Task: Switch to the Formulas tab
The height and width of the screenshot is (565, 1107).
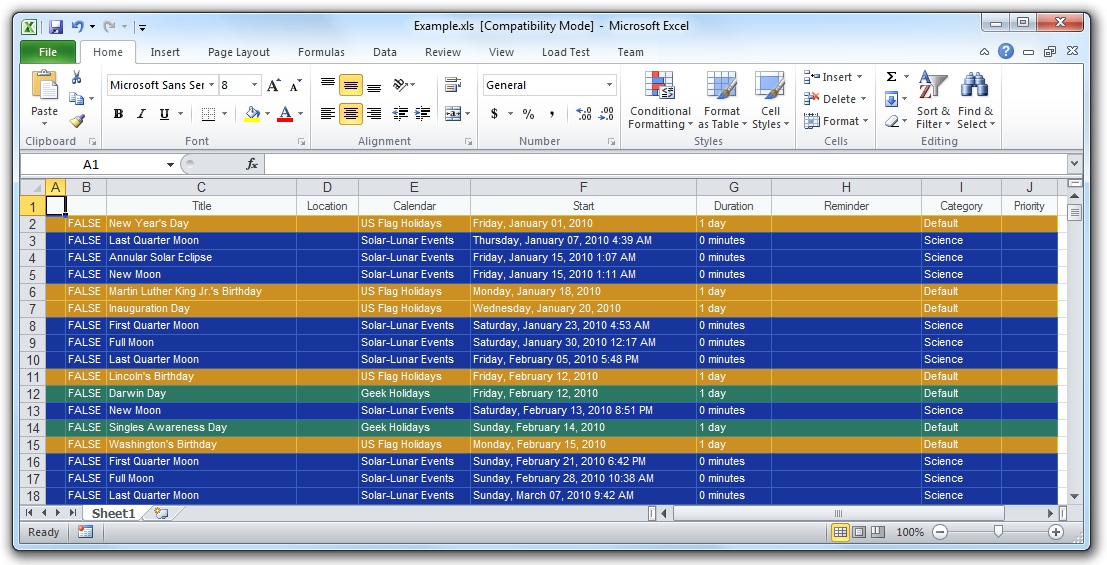Action: 321,52
